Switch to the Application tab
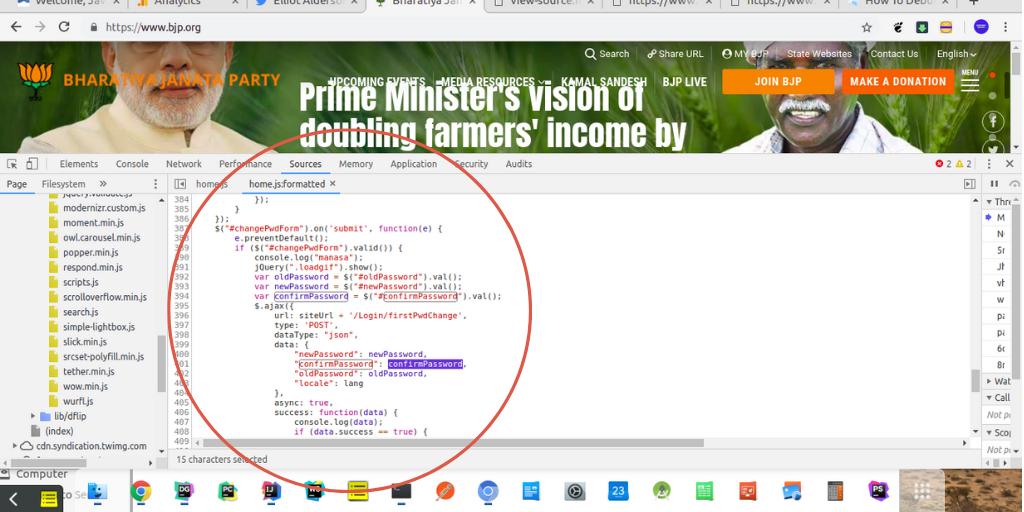Viewport: 1024px width, 512px height. [x=413, y=164]
